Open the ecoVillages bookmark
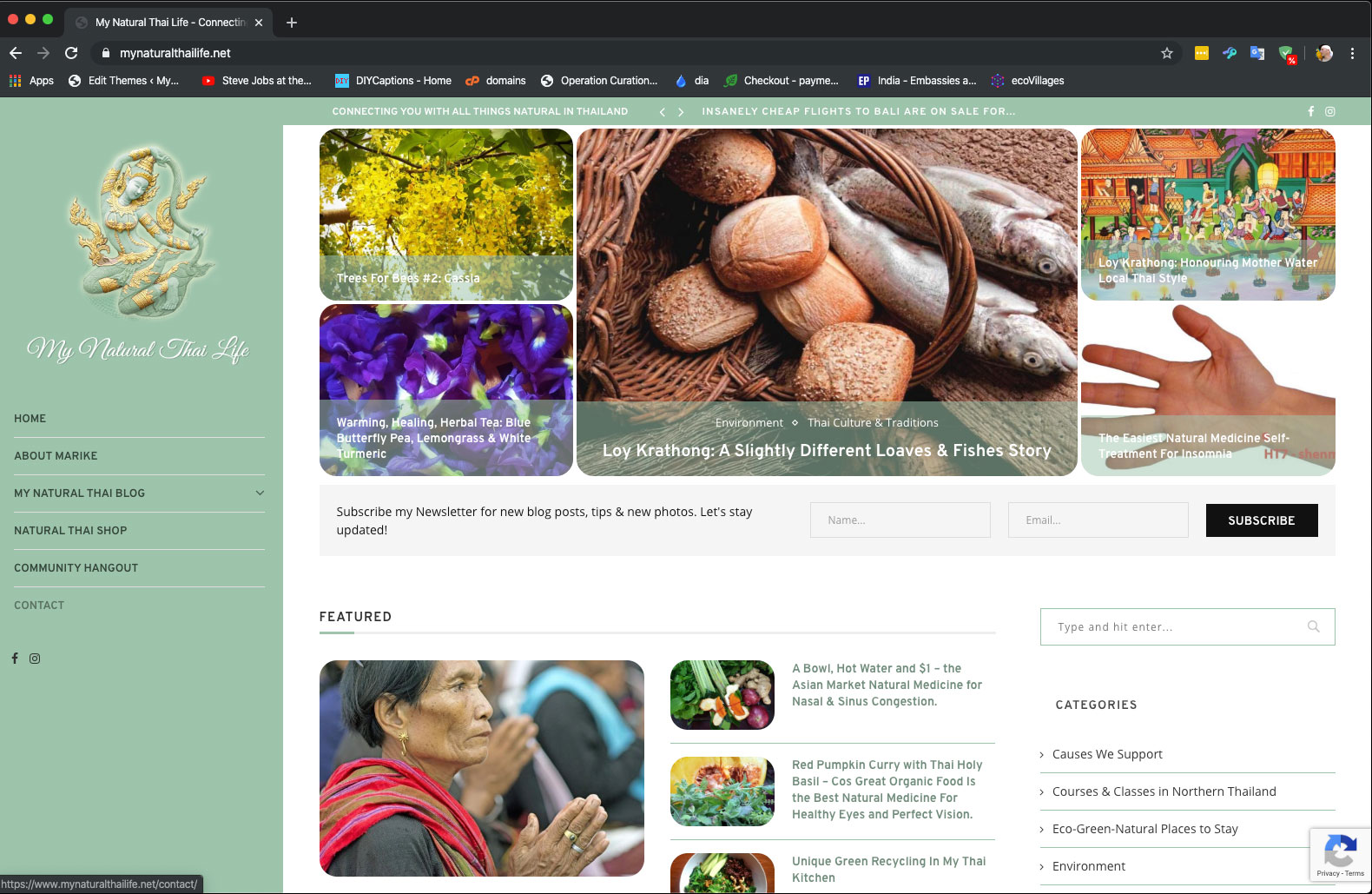Image resolution: width=1372 pixels, height=894 pixels. point(1027,81)
